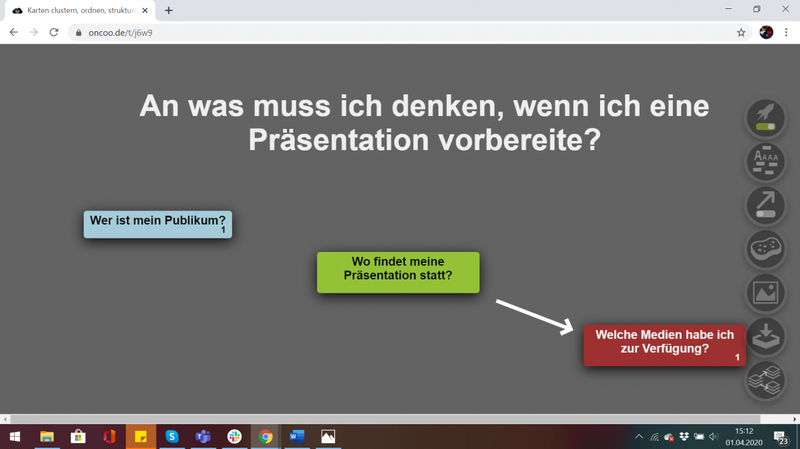Close the 'Karten clustern, ordnen' tab
Viewport: 800px width, 449px height.
click(145, 10)
